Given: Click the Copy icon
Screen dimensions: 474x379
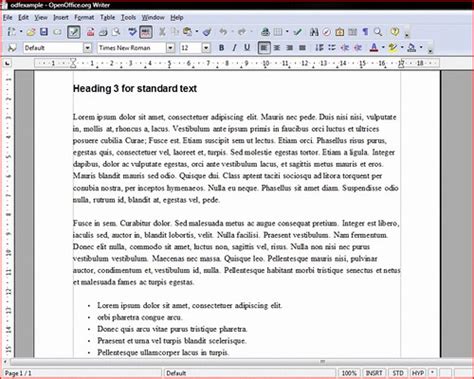Looking at the screenshot, I should pyautogui.click(x=175, y=32).
